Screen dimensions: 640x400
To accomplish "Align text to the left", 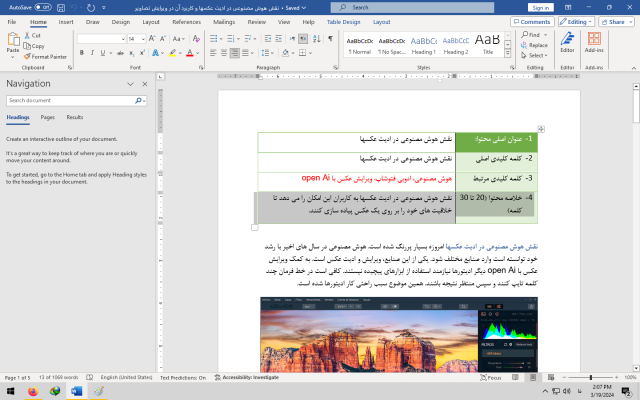I will click(213, 53).
